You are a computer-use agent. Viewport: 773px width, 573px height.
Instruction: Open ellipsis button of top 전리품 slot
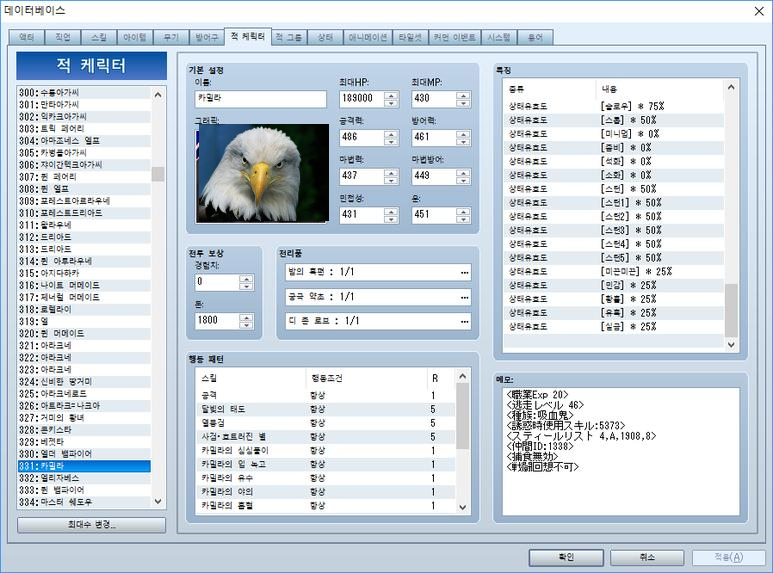pos(464,272)
